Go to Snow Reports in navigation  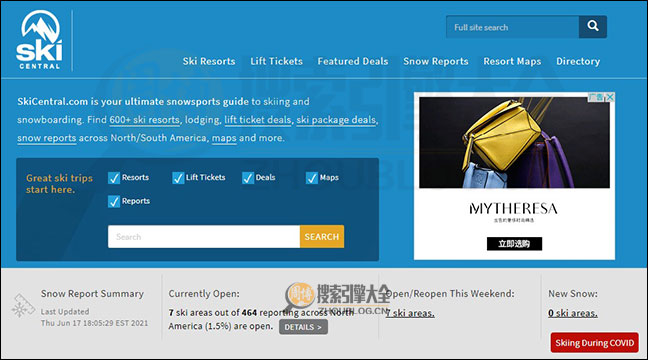pyautogui.click(x=436, y=61)
